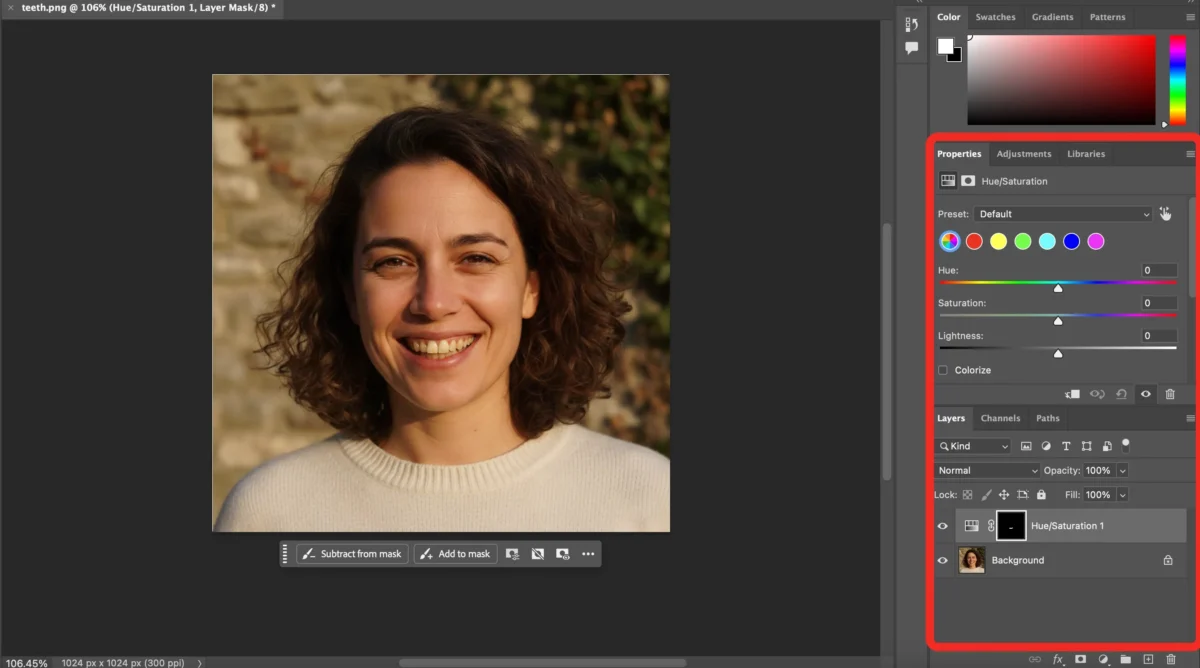Toggle visibility of the Hue/Saturation 1 layer

941,525
